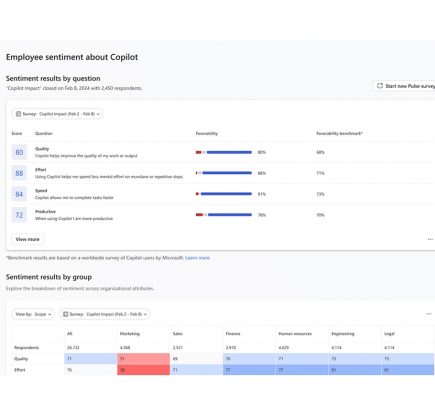Click the 'Favorability benchmark*' column header
Screen dimensions: 435x415
pos(339,133)
